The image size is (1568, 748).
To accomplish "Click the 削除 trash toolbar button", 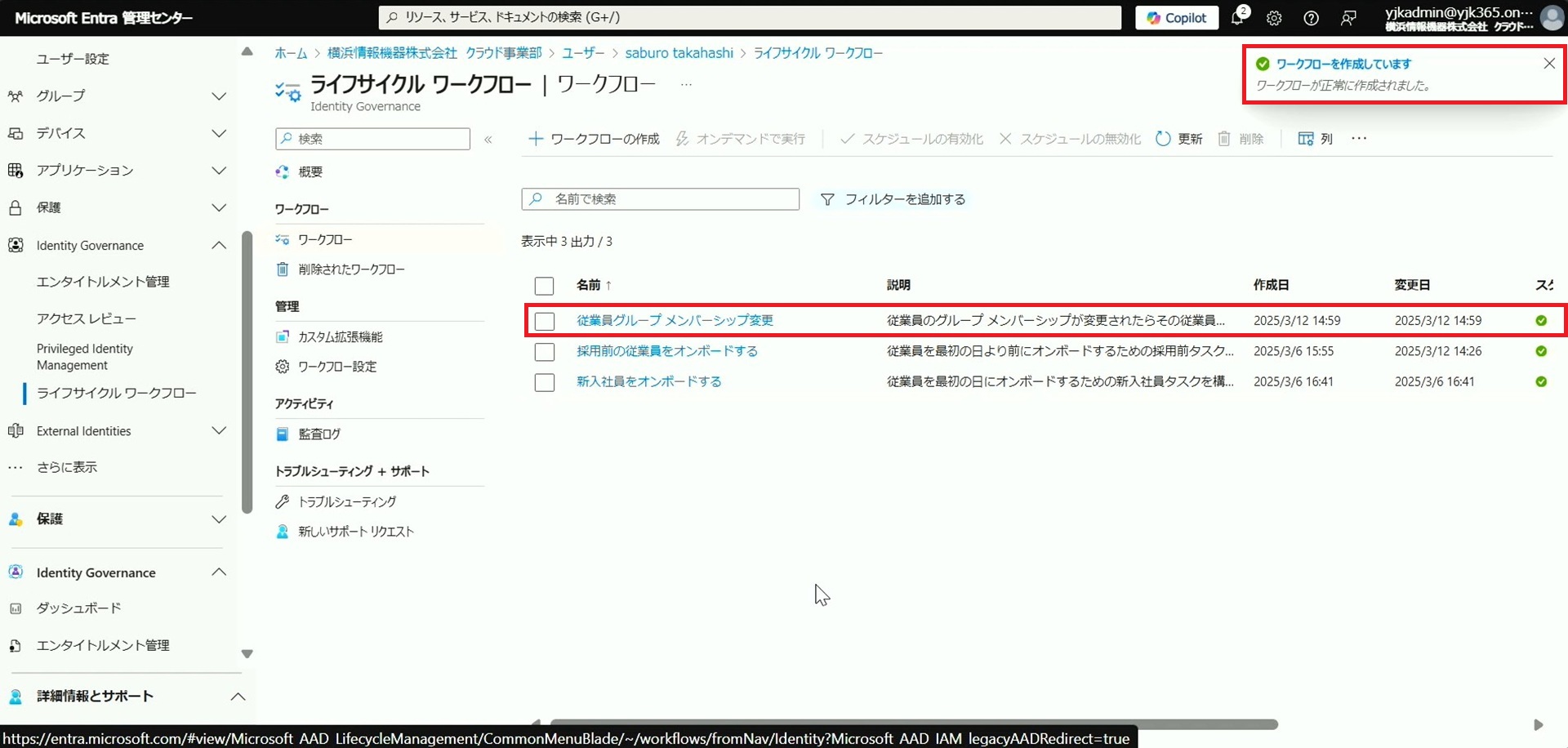I will pos(1241,139).
